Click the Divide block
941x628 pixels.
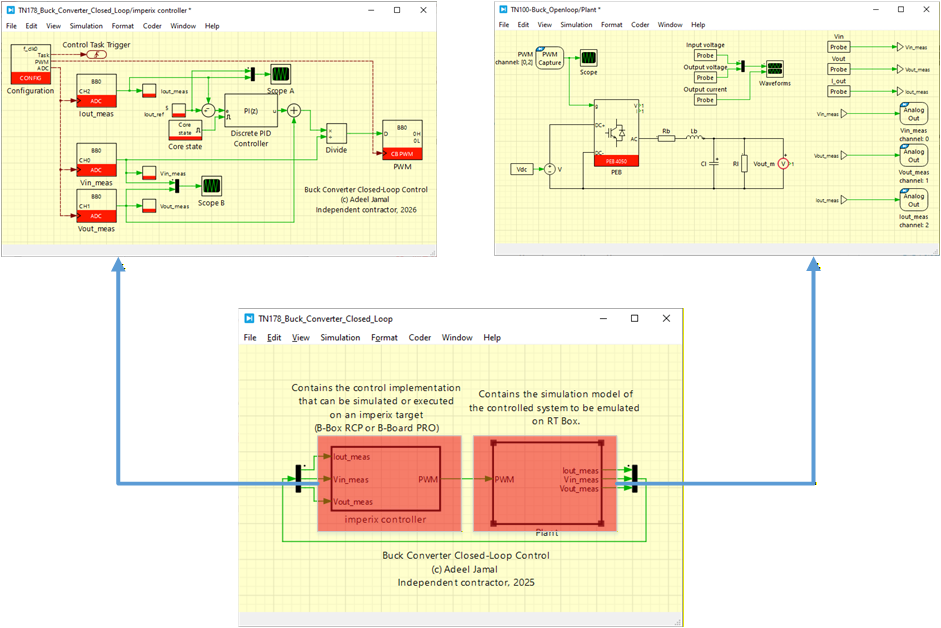tap(336, 133)
